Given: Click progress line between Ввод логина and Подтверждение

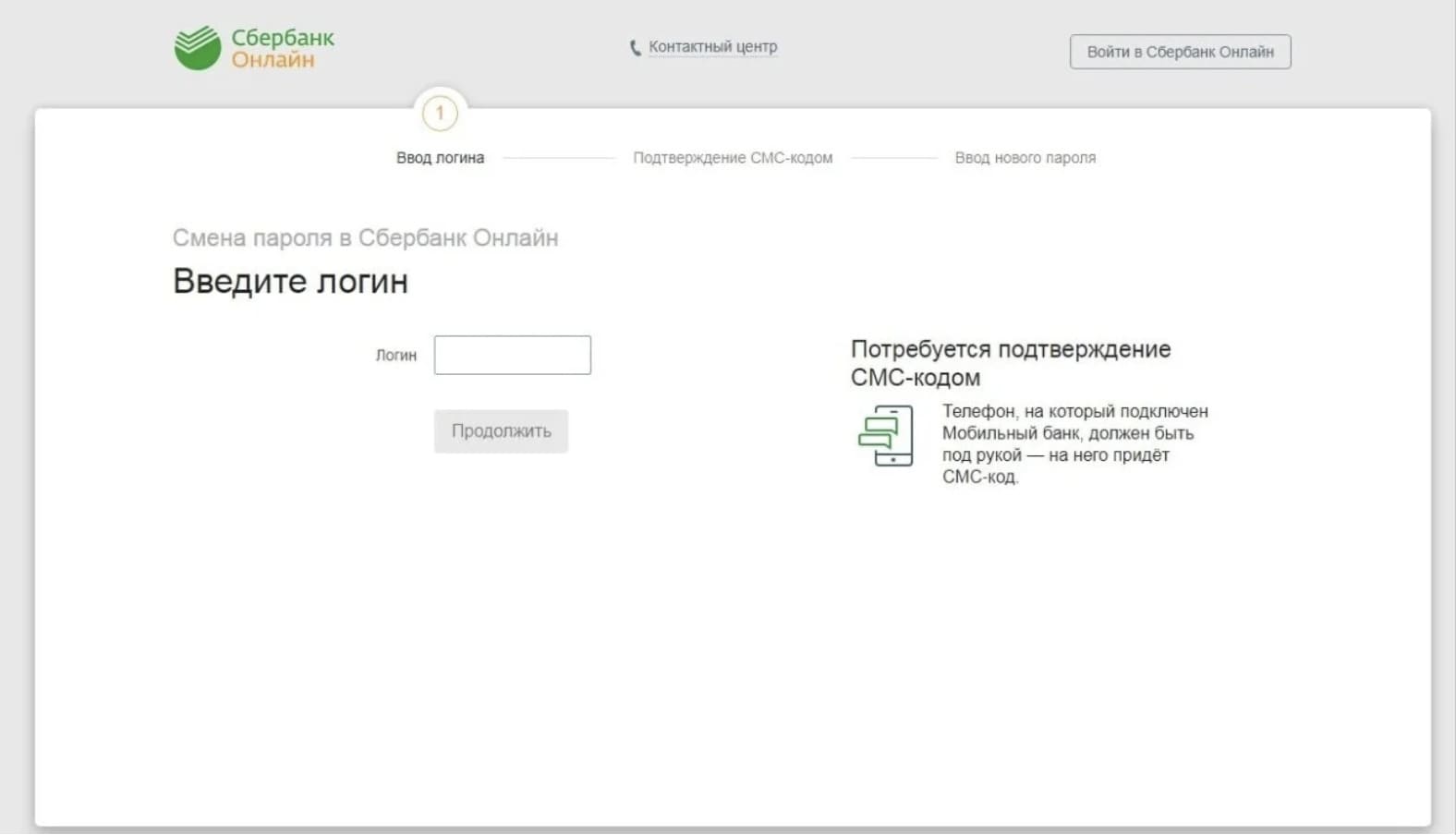Looking at the screenshot, I should pyautogui.click(x=558, y=158).
